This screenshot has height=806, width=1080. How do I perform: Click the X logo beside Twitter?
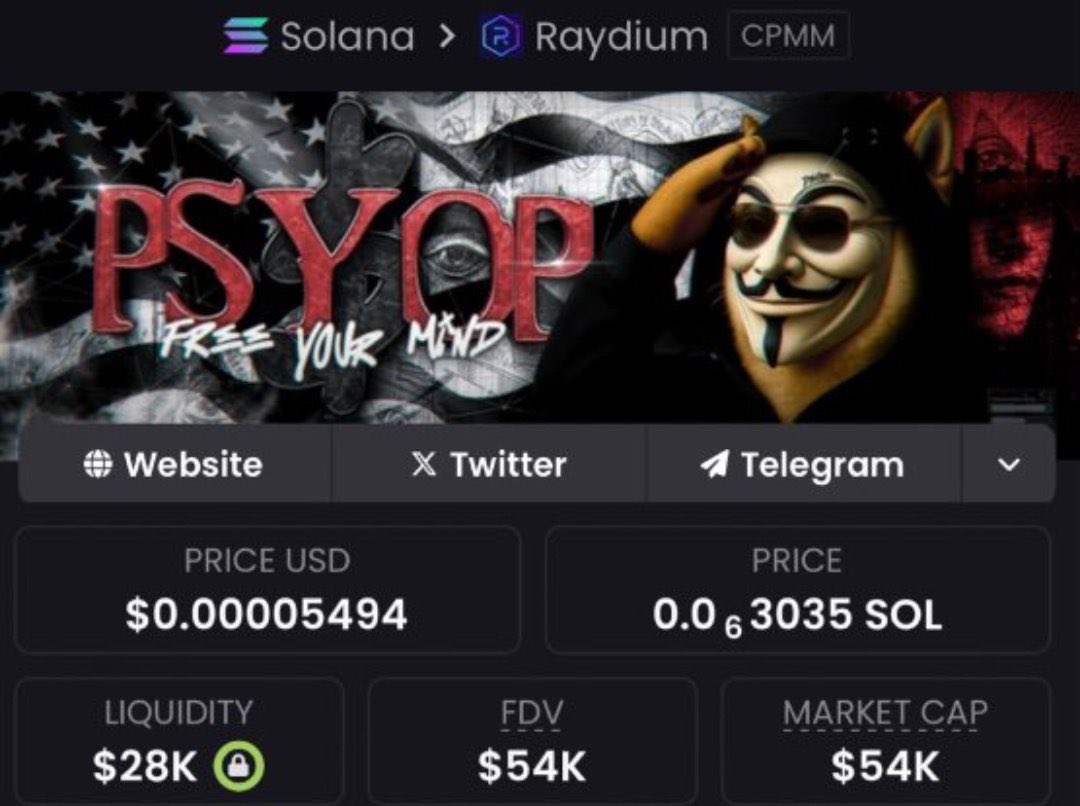pos(424,464)
